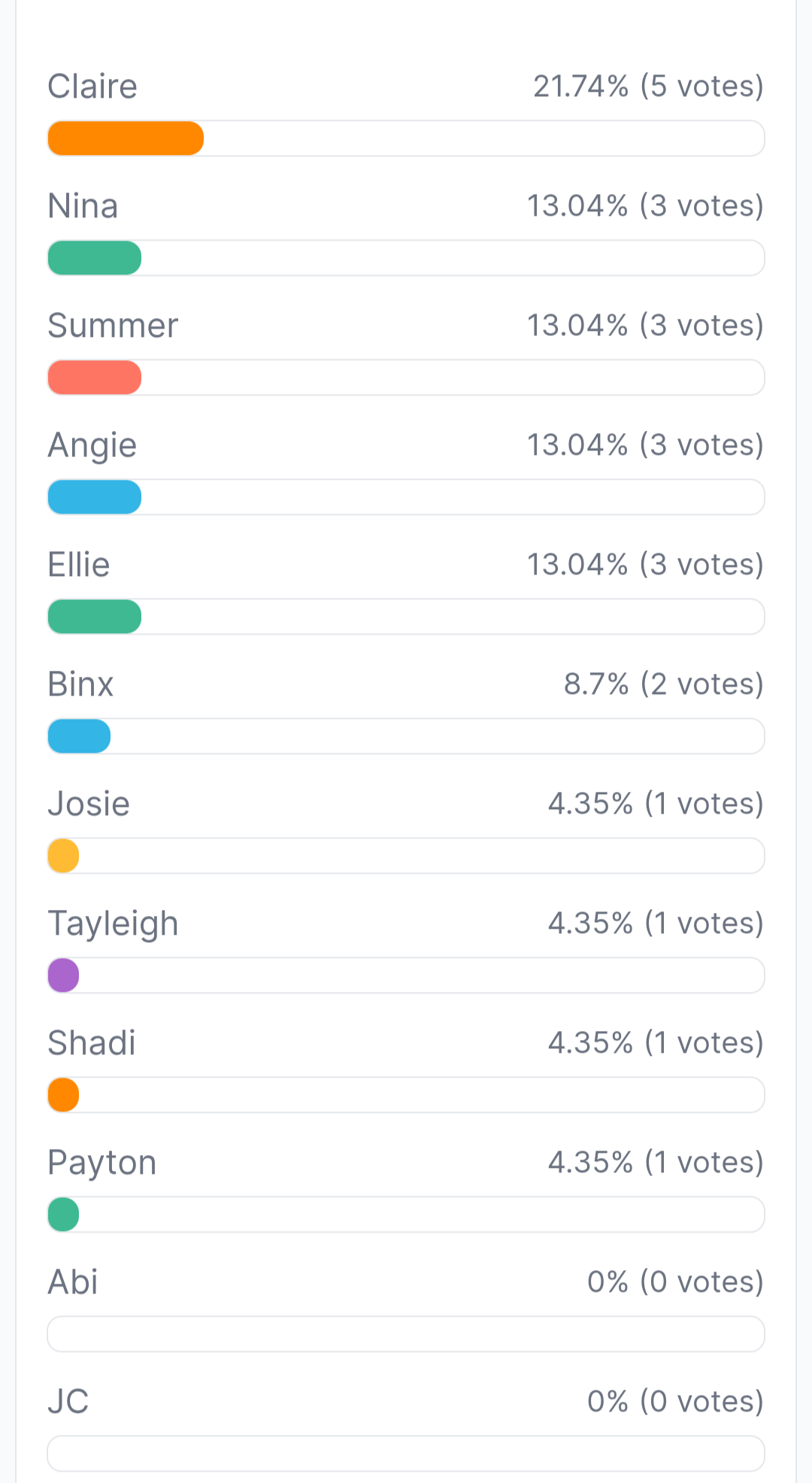Click Ellie's green progress bar

(95, 617)
